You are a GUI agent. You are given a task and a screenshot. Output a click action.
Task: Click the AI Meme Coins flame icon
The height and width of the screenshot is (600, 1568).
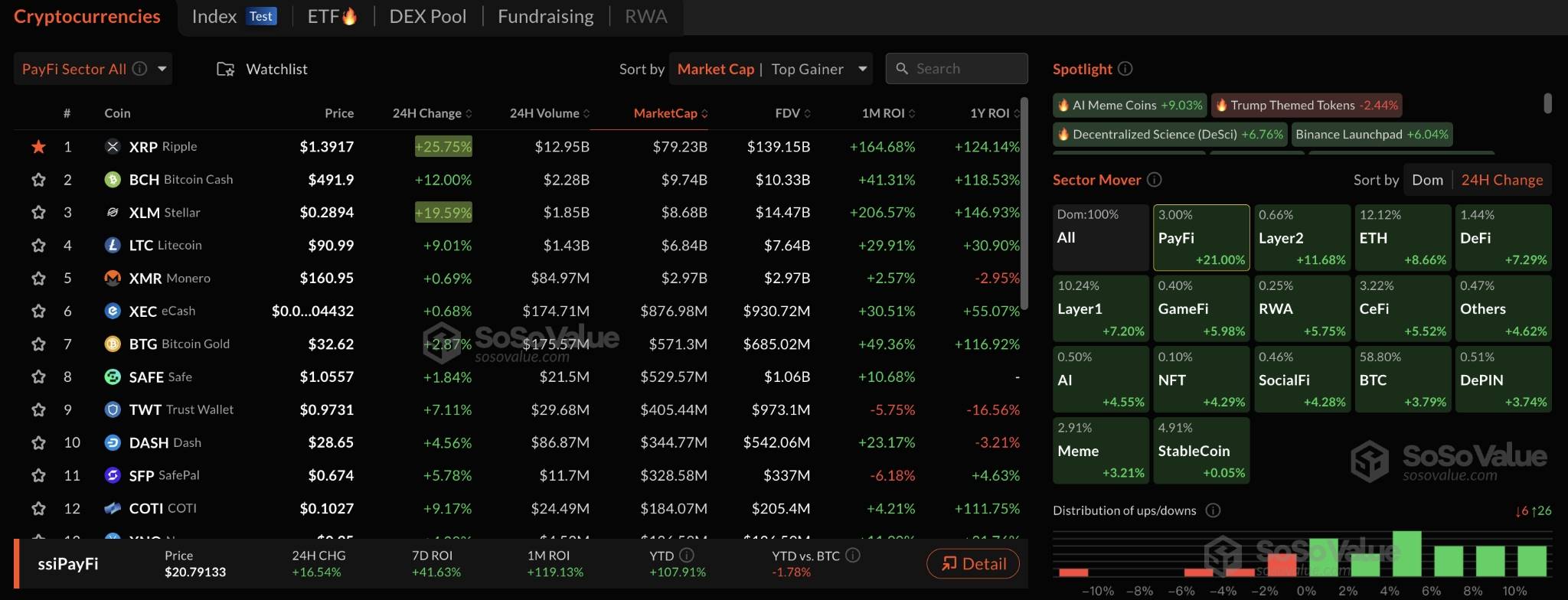1063,105
